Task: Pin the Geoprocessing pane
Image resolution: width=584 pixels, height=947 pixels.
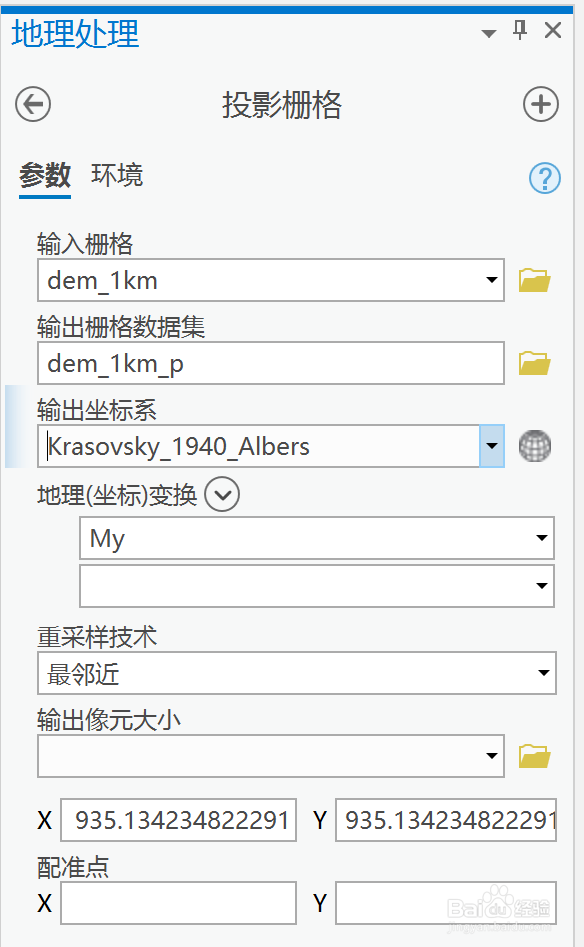Action: click(520, 30)
